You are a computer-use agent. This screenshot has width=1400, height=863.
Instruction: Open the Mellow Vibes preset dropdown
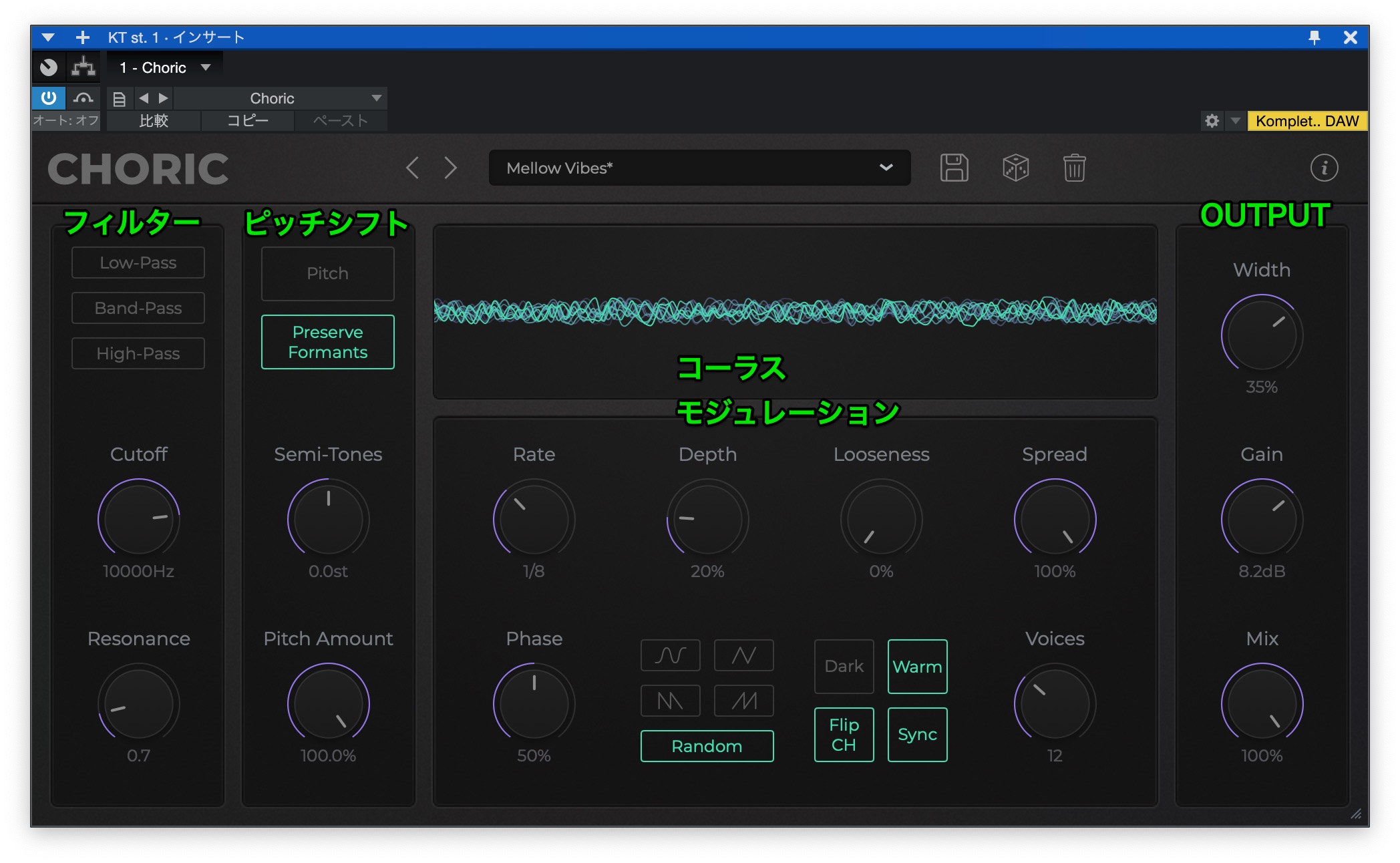tap(699, 168)
